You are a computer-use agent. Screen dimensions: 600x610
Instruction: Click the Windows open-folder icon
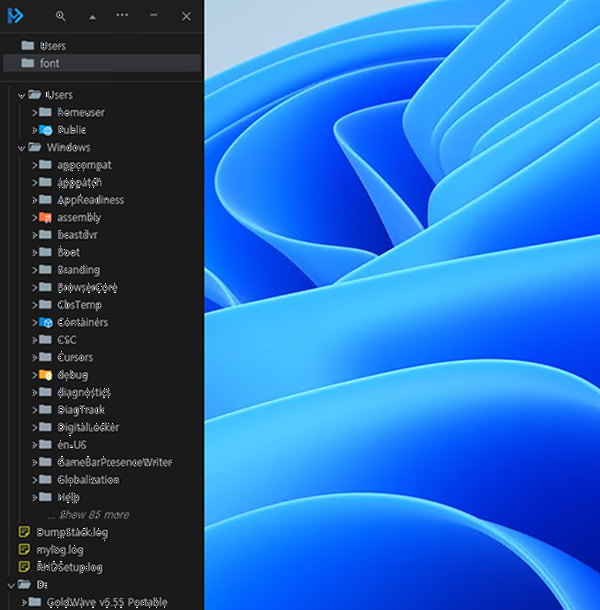[x=35, y=147]
